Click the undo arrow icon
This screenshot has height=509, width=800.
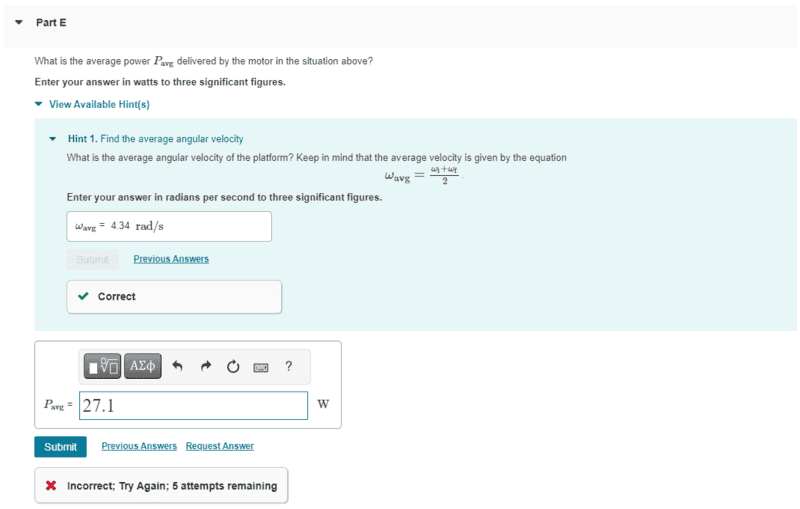pos(177,367)
